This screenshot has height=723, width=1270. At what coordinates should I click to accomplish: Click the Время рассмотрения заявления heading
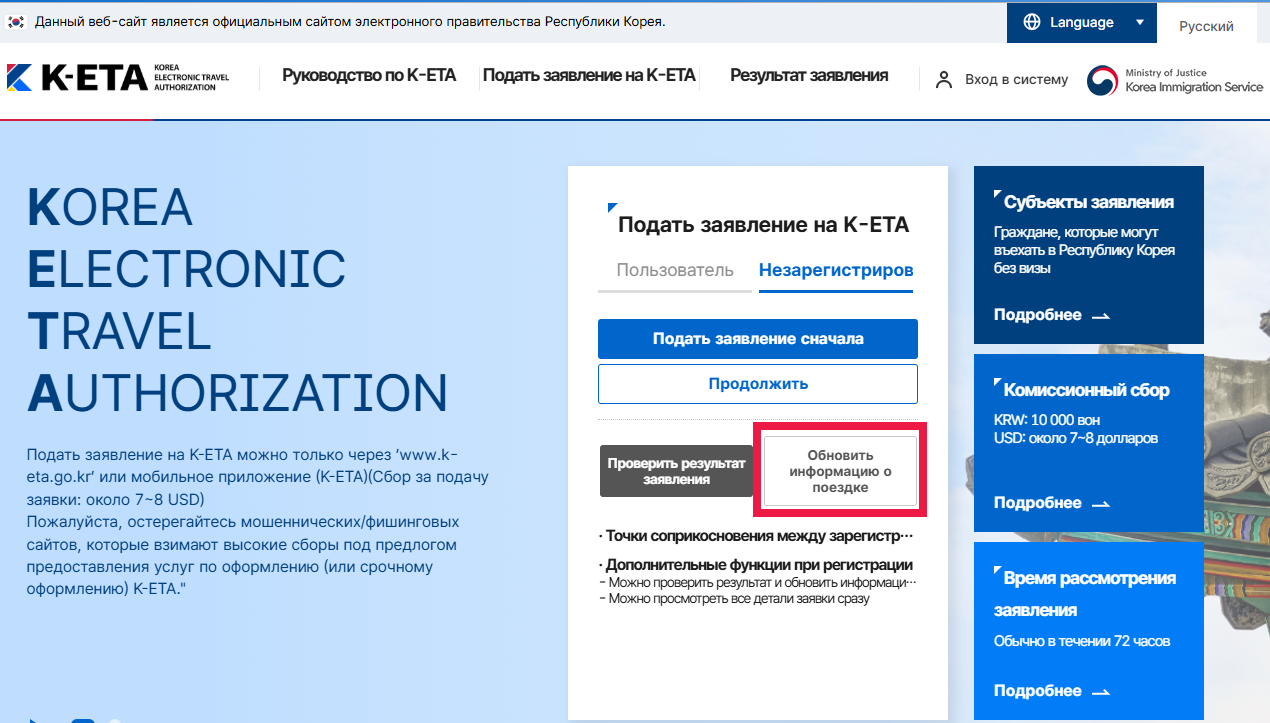(x=1085, y=594)
